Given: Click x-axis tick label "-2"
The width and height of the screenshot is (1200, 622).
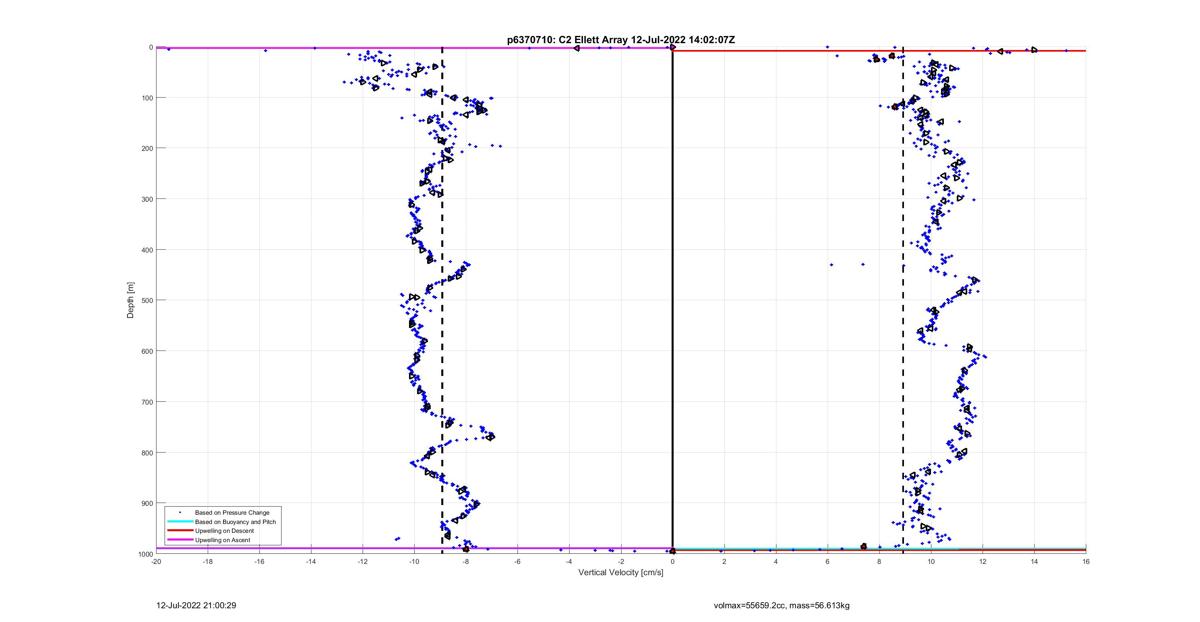Looking at the screenshot, I should [x=621, y=562].
